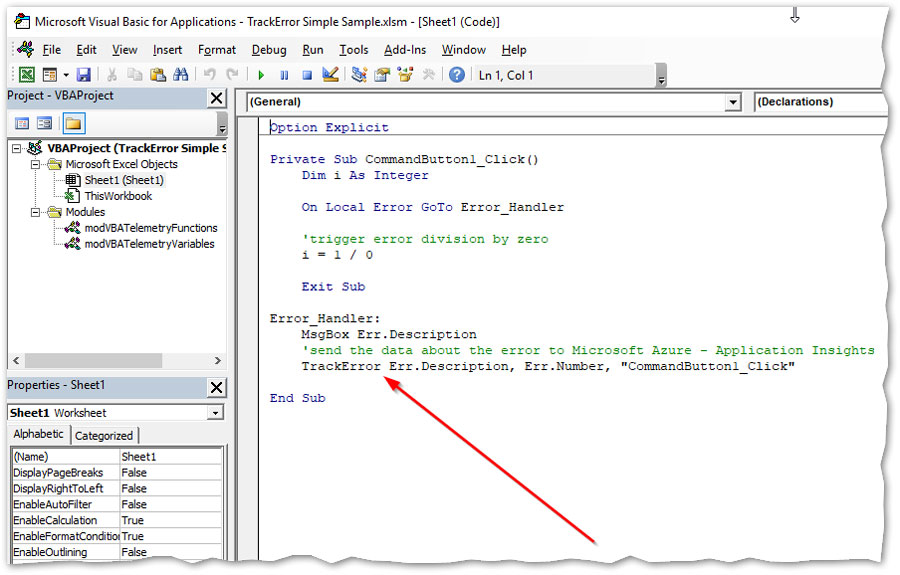Click Project pane scroll right arrow
900x575 pixels.
218,360
